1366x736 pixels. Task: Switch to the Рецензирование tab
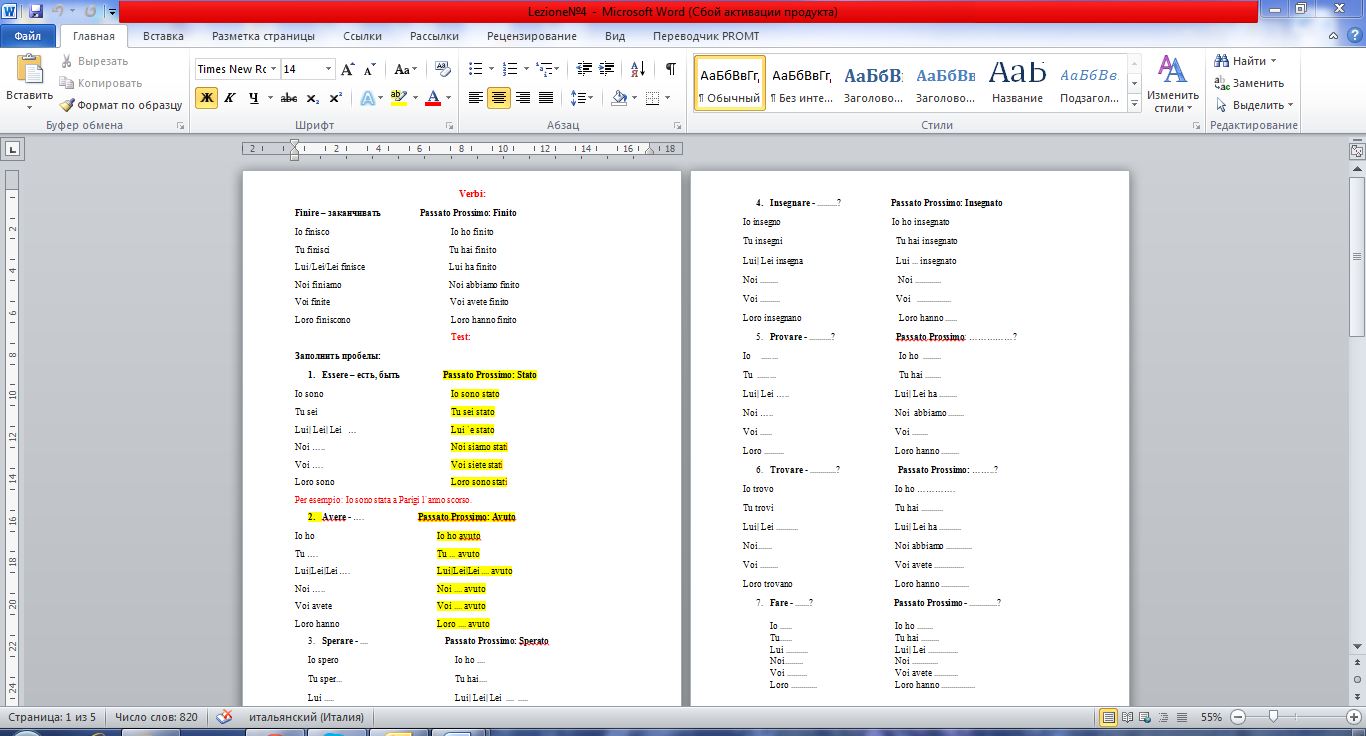click(532, 36)
